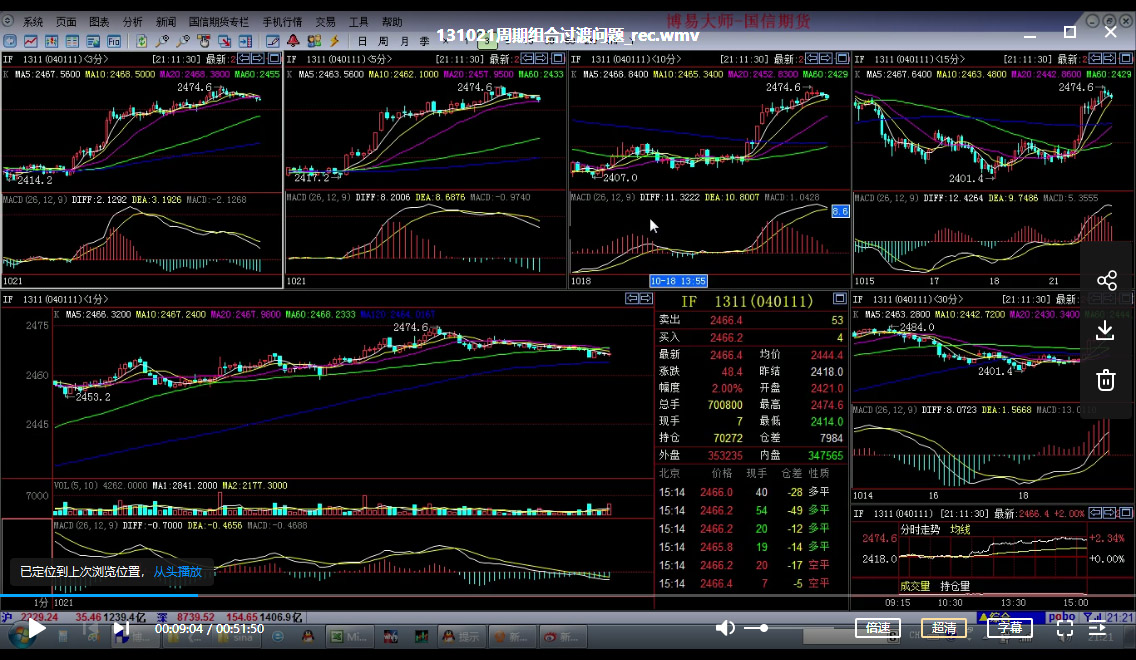Click the back arrow toolbar icon
The image size is (1136, 660).
[10, 41]
